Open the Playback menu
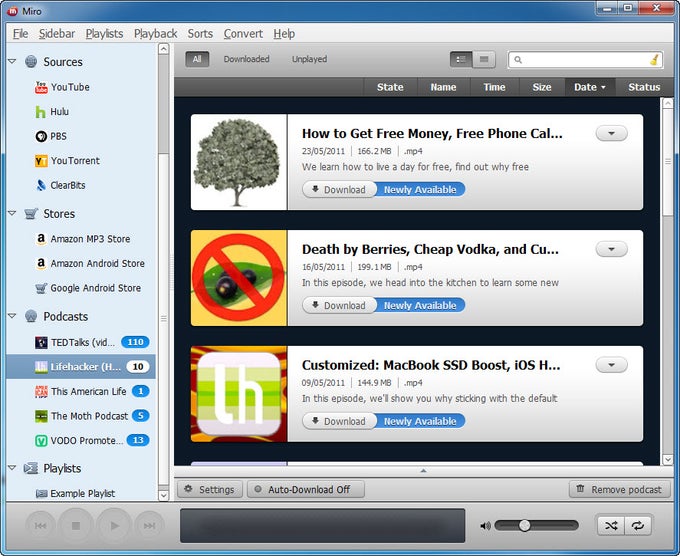Image resolution: width=680 pixels, height=556 pixels. (155, 33)
